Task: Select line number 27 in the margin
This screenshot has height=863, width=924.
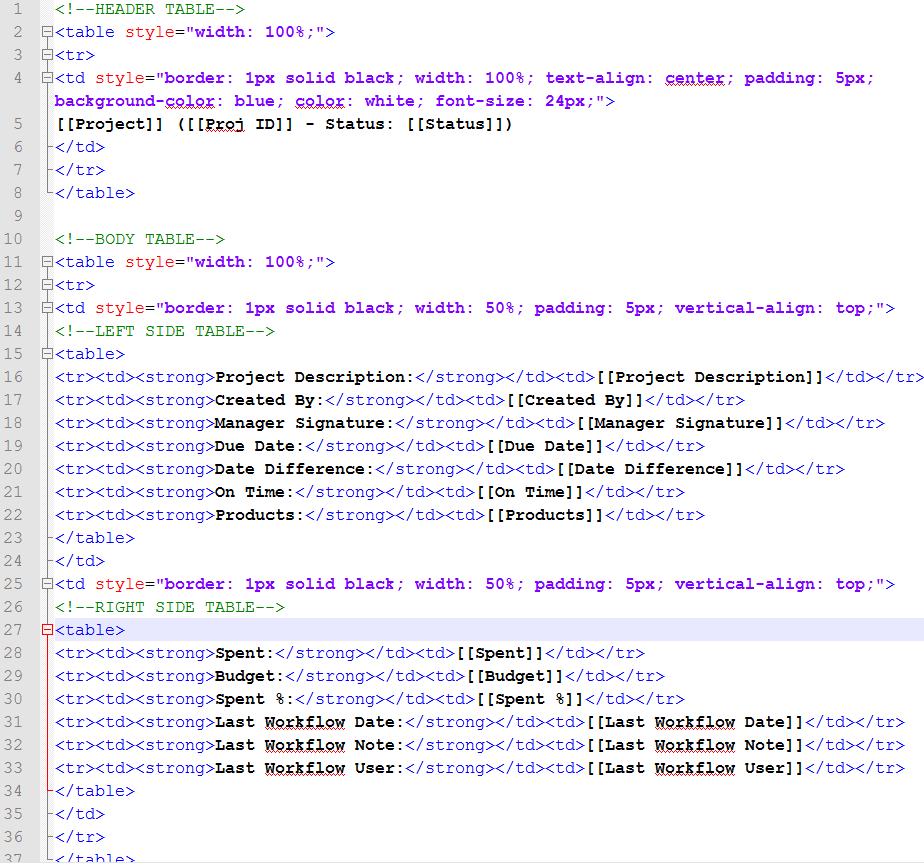Action: click(13, 630)
